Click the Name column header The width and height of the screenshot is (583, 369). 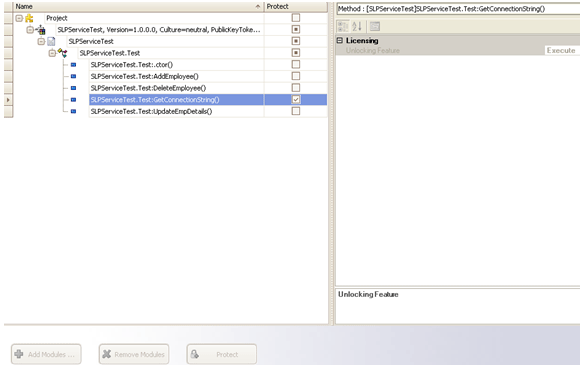click(138, 7)
